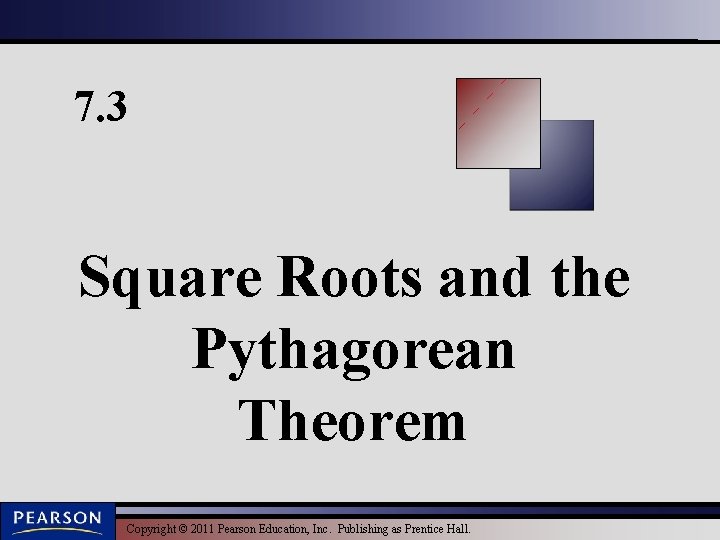
Task: Click the title line "Square Roots and the"
Action: coord(354,279)
